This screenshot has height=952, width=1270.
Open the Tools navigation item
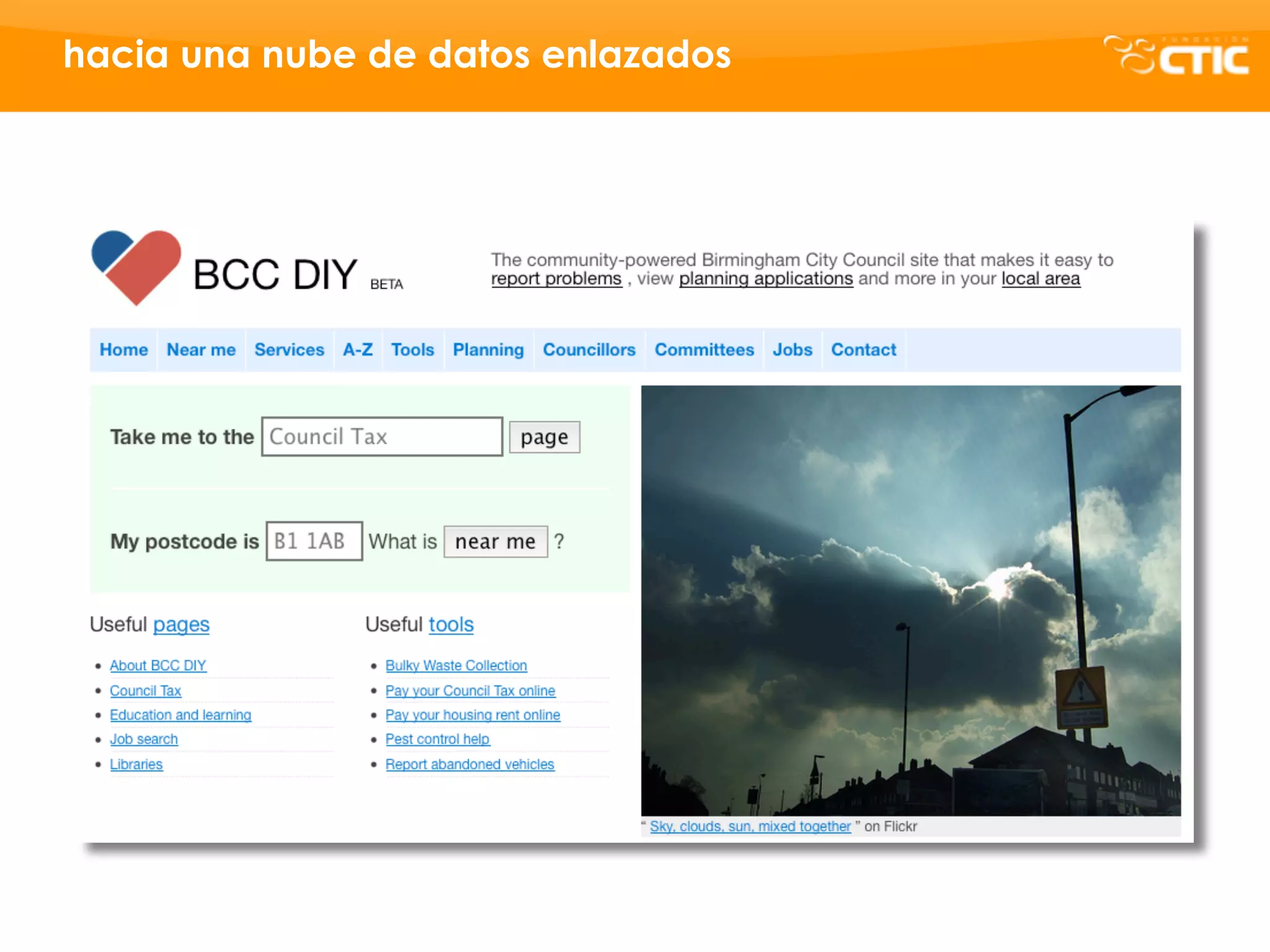tap(412, 350)
